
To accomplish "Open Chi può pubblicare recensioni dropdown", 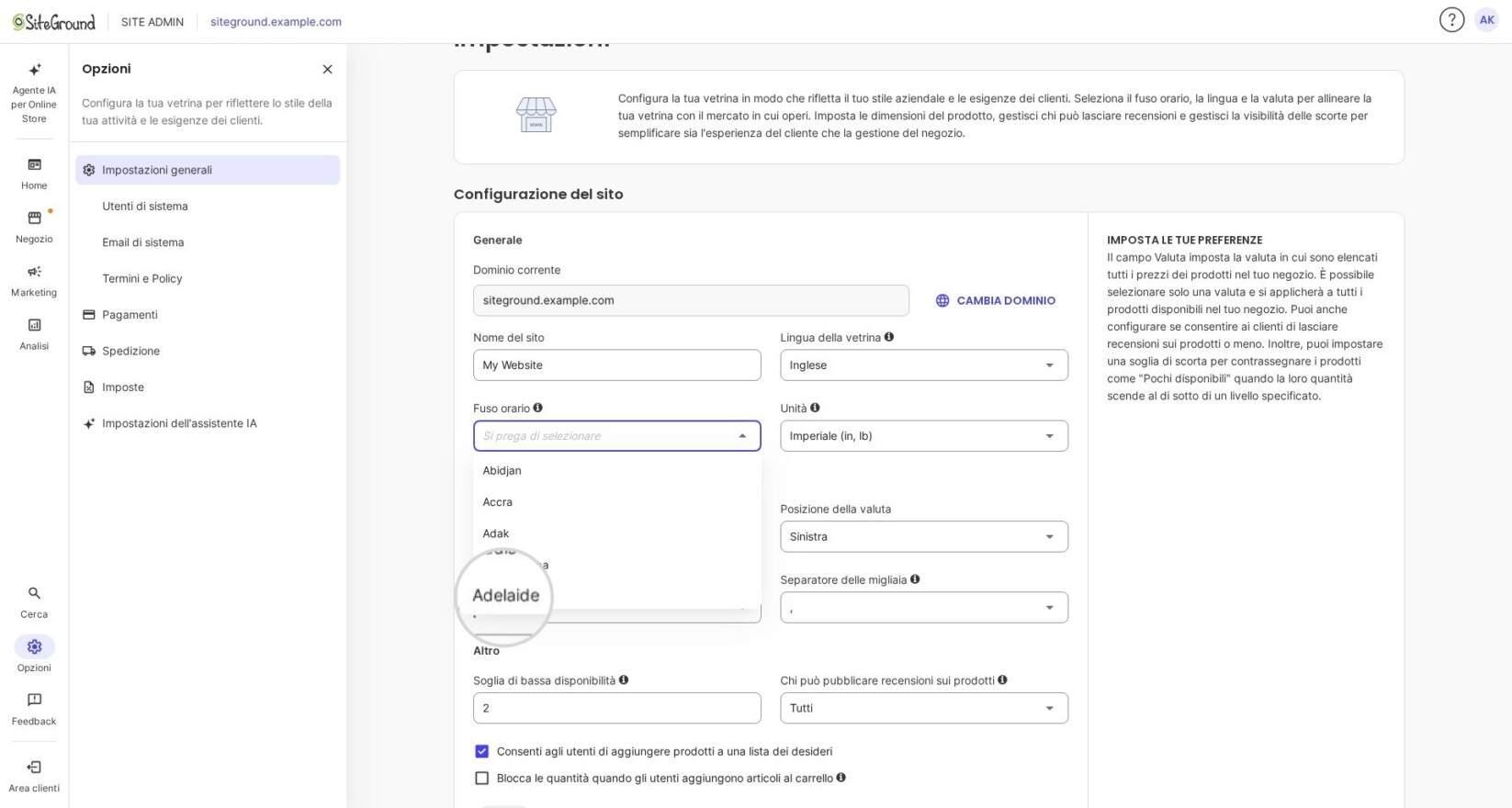I will [x=924, y=708].
